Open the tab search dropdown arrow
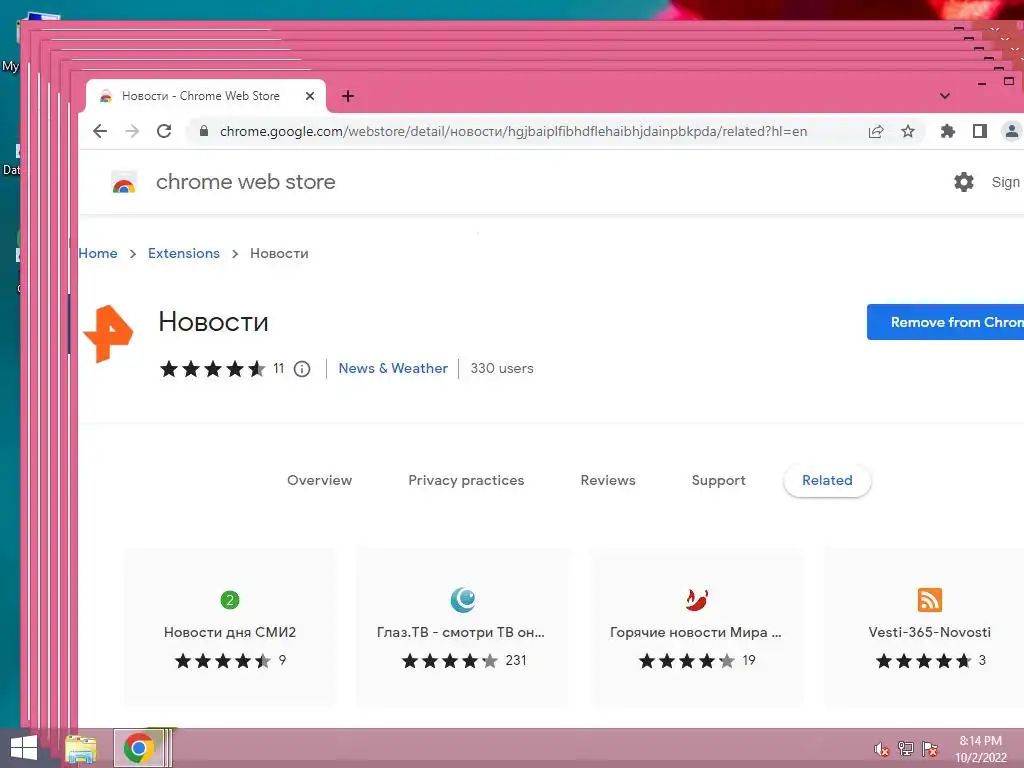Image resolution: width=1024 pixels, height=768 pixels. (944, 96)
